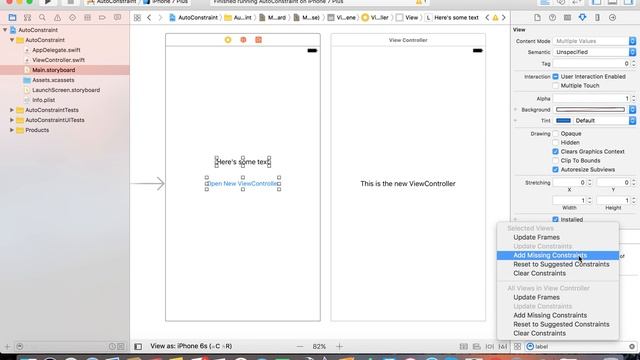This screenshot has height=360, width=640.
Task: Toggle the Hidden checkbox
Action: (x=555, y=142)
